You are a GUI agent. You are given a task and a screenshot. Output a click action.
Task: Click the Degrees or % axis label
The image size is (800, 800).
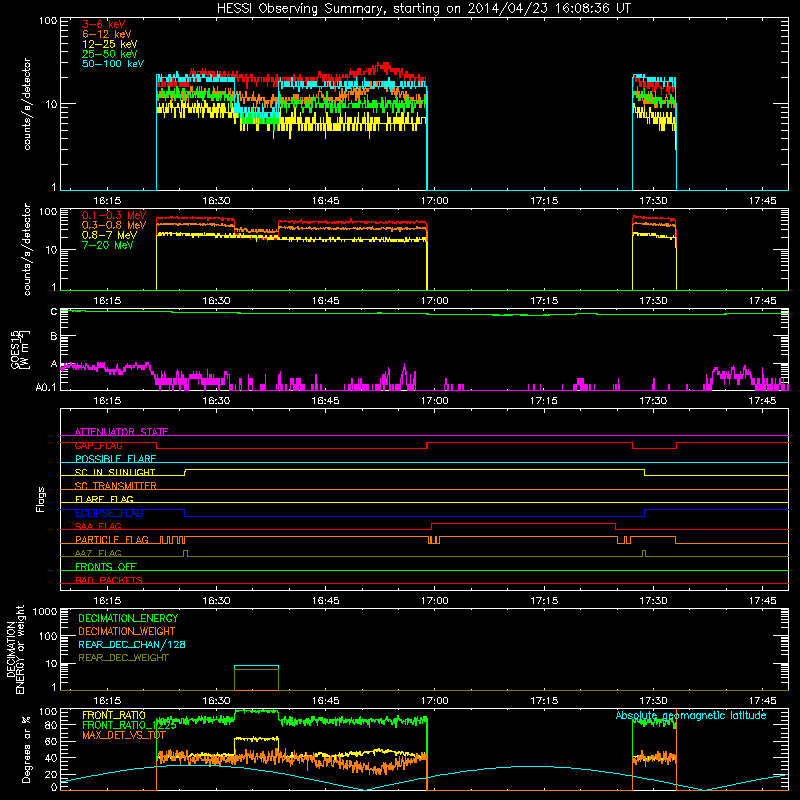pos(26,748)
